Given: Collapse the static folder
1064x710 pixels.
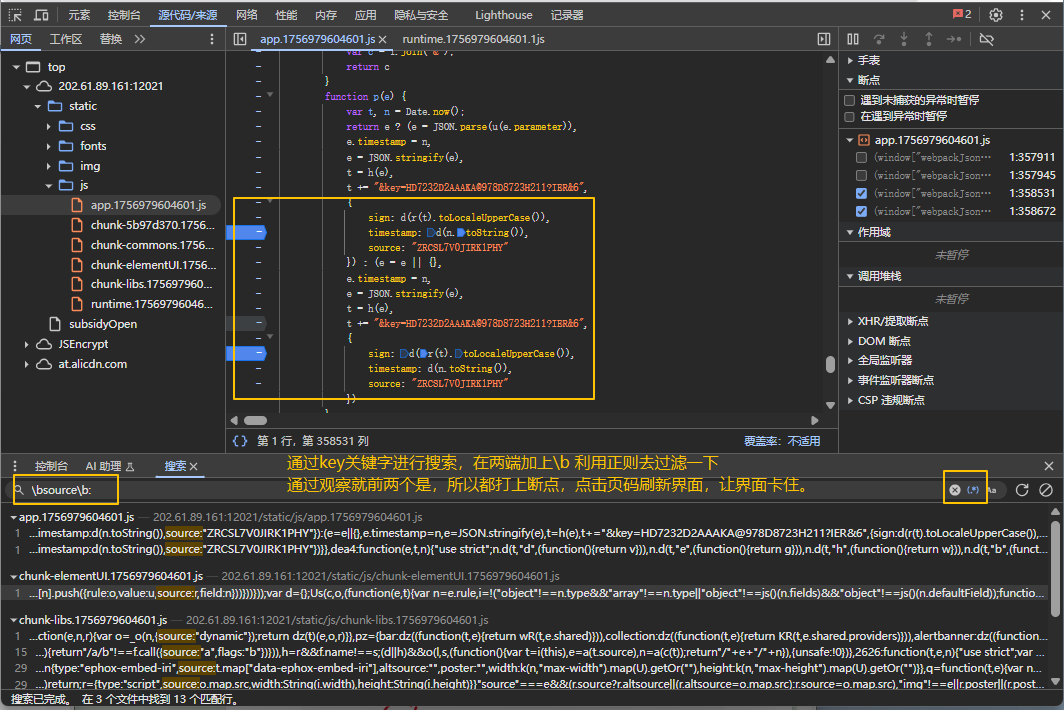Looking at the screenshot, I should (x=38, y=107).
